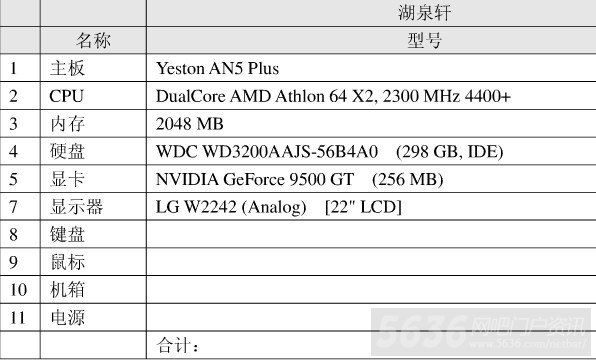Select the Yeston AN5 Plus cell

pos(371,68)
